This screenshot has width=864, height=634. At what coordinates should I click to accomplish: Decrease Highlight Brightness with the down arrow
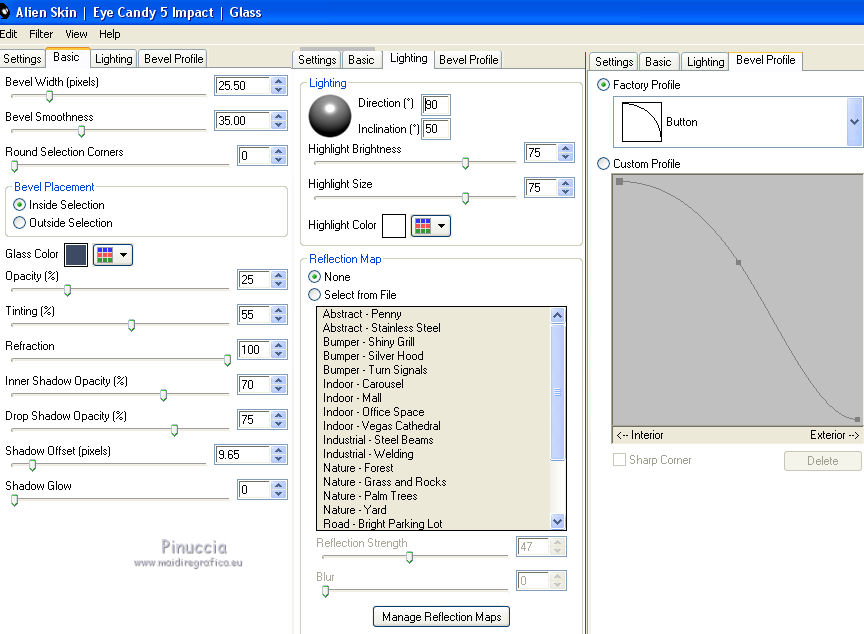pos(567,158)
